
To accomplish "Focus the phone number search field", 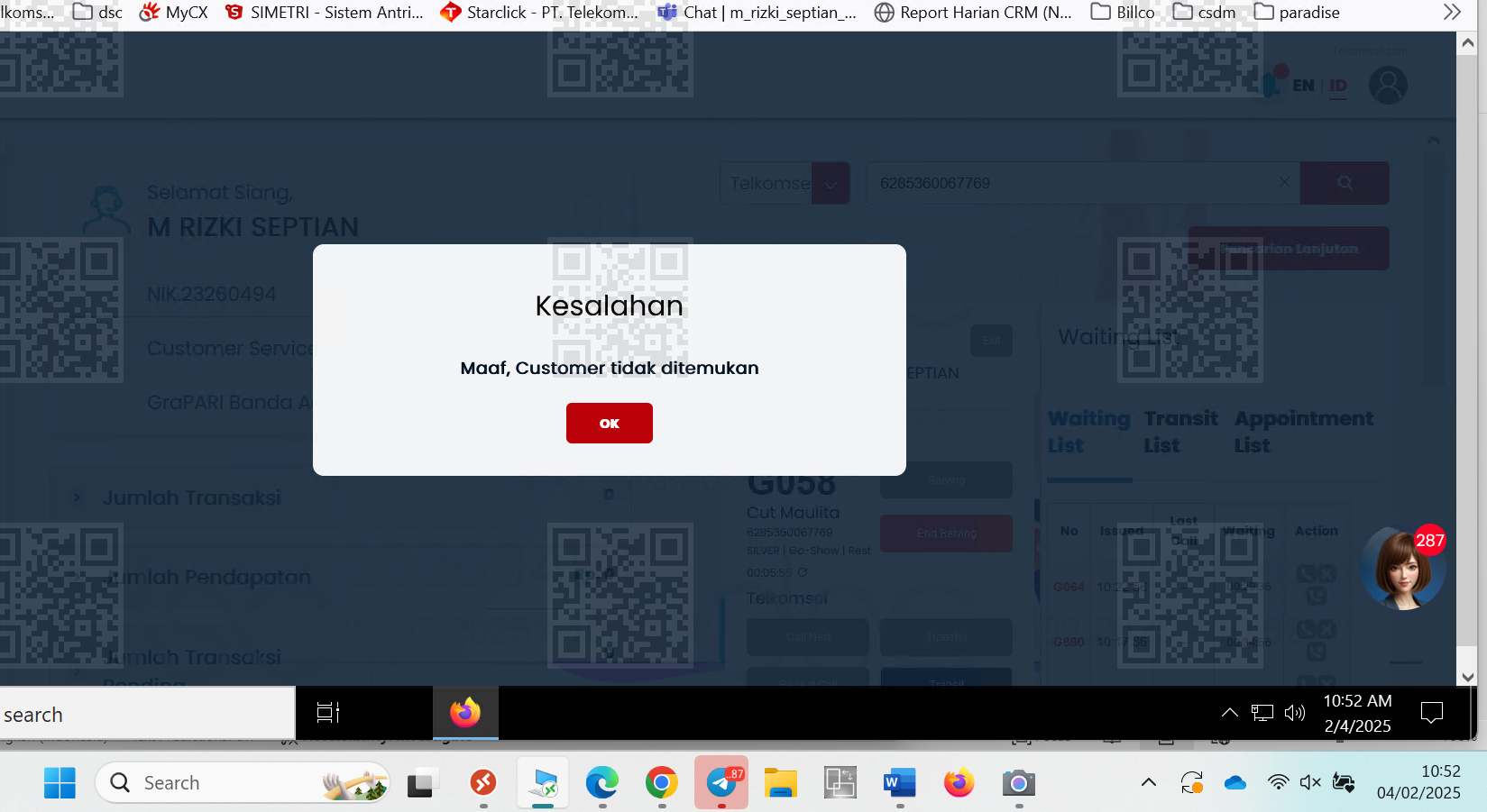I will (1082, 183).
